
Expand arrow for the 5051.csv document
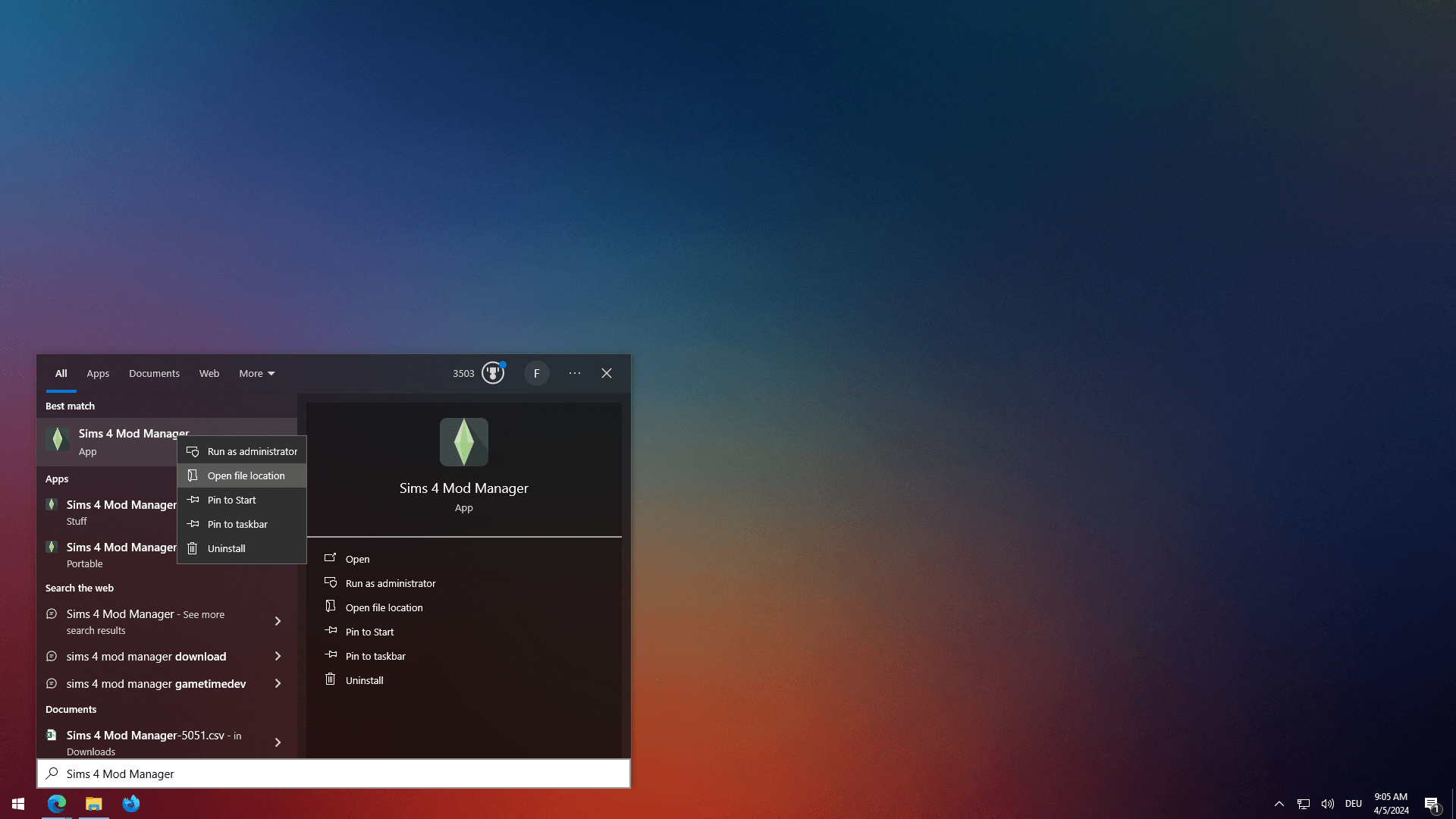pos(278,742)
